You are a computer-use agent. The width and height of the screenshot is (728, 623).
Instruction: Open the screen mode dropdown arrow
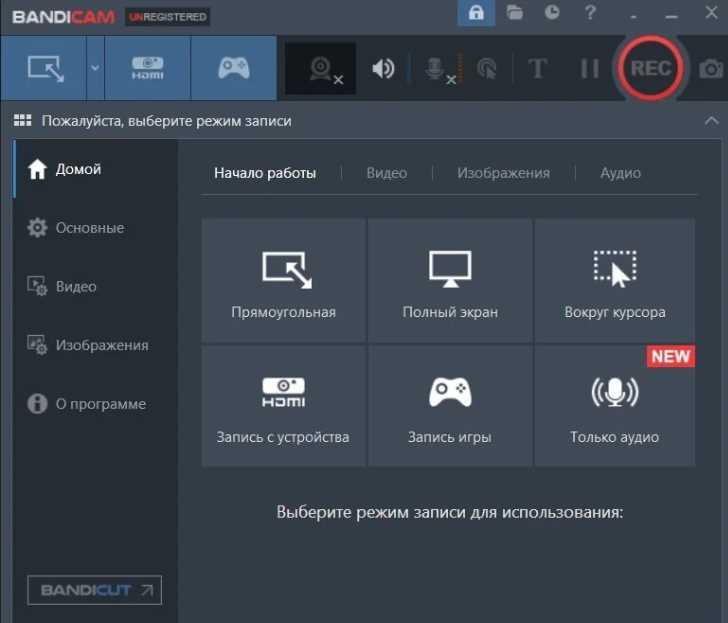pyautogui.click(x=95, y=68)
